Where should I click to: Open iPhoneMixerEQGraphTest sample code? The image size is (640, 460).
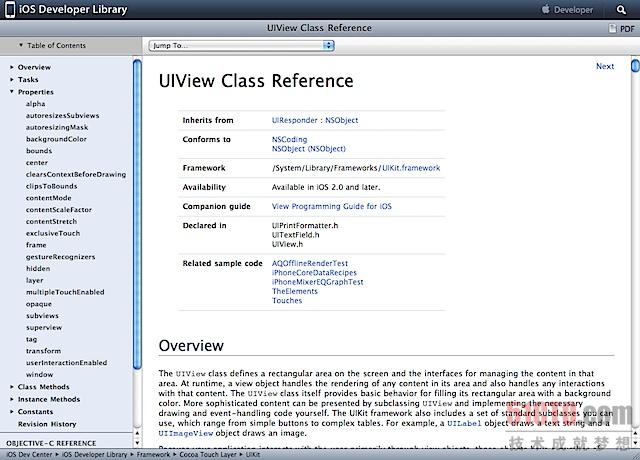pos(318,282)
